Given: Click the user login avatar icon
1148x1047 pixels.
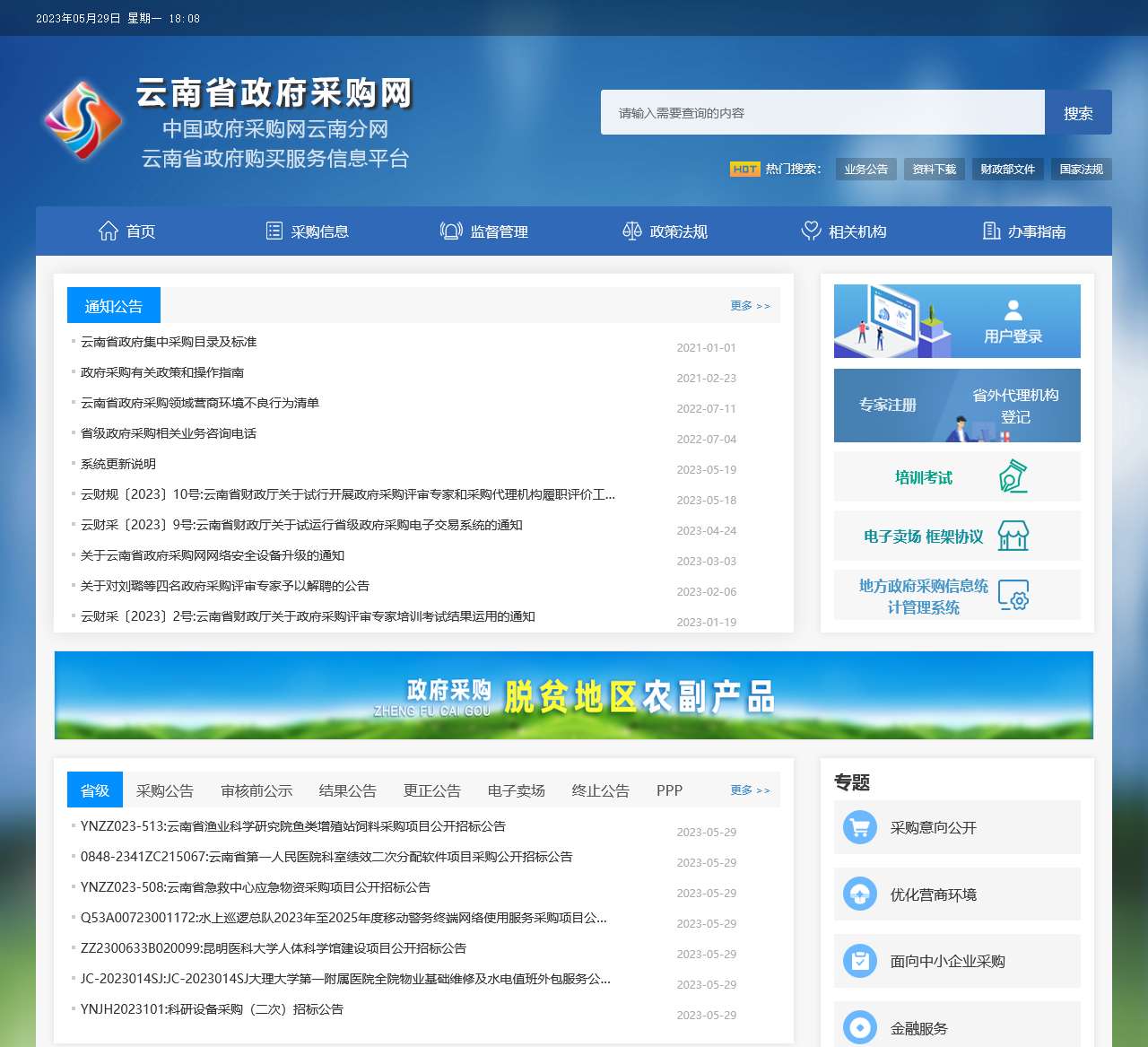Looking at the screenshot, I should pos(1013,310).
